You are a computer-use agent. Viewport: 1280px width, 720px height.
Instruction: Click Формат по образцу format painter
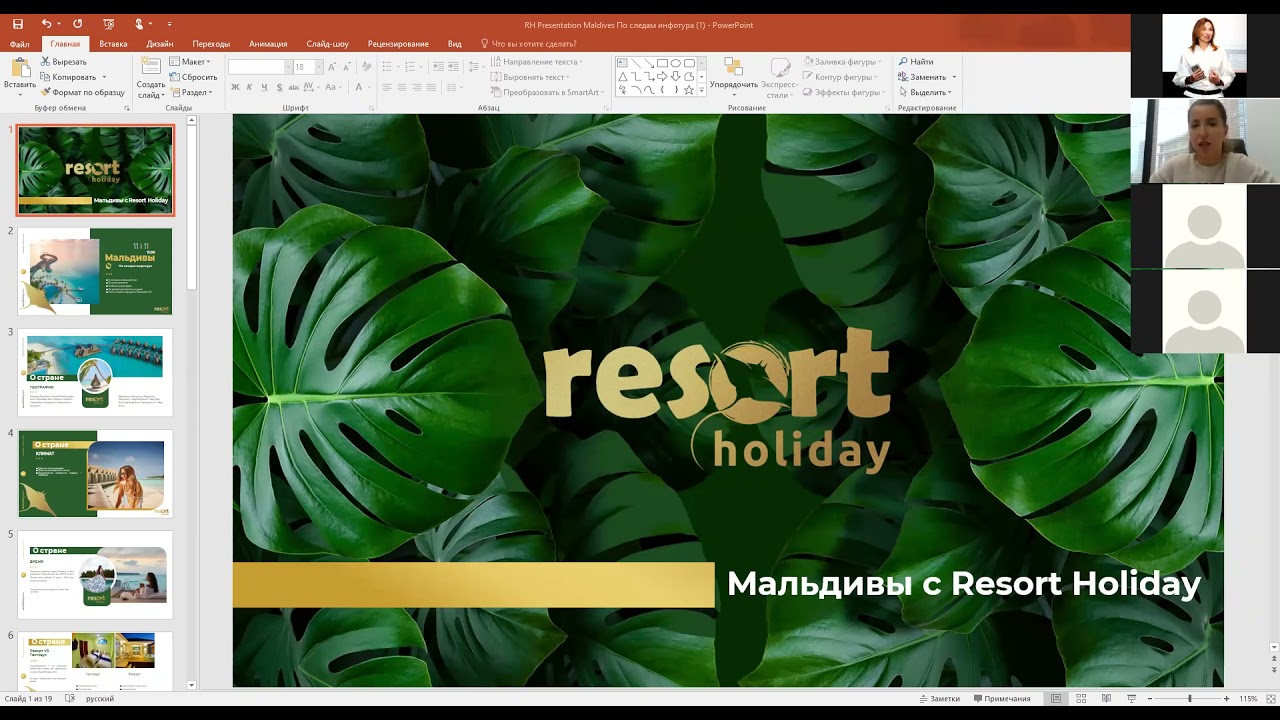pyautogui.click(x=82, y=92)
